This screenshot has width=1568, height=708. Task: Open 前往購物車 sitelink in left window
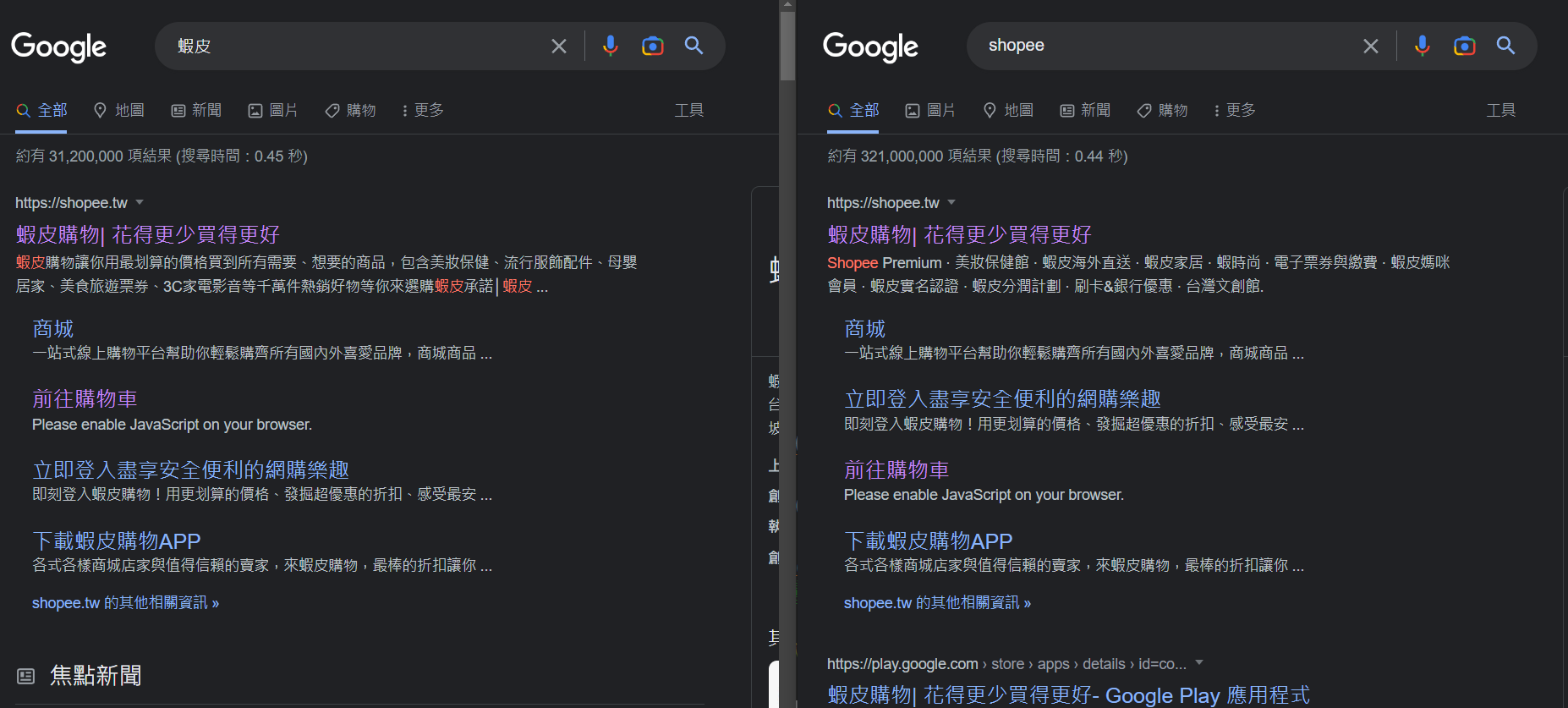85,398
